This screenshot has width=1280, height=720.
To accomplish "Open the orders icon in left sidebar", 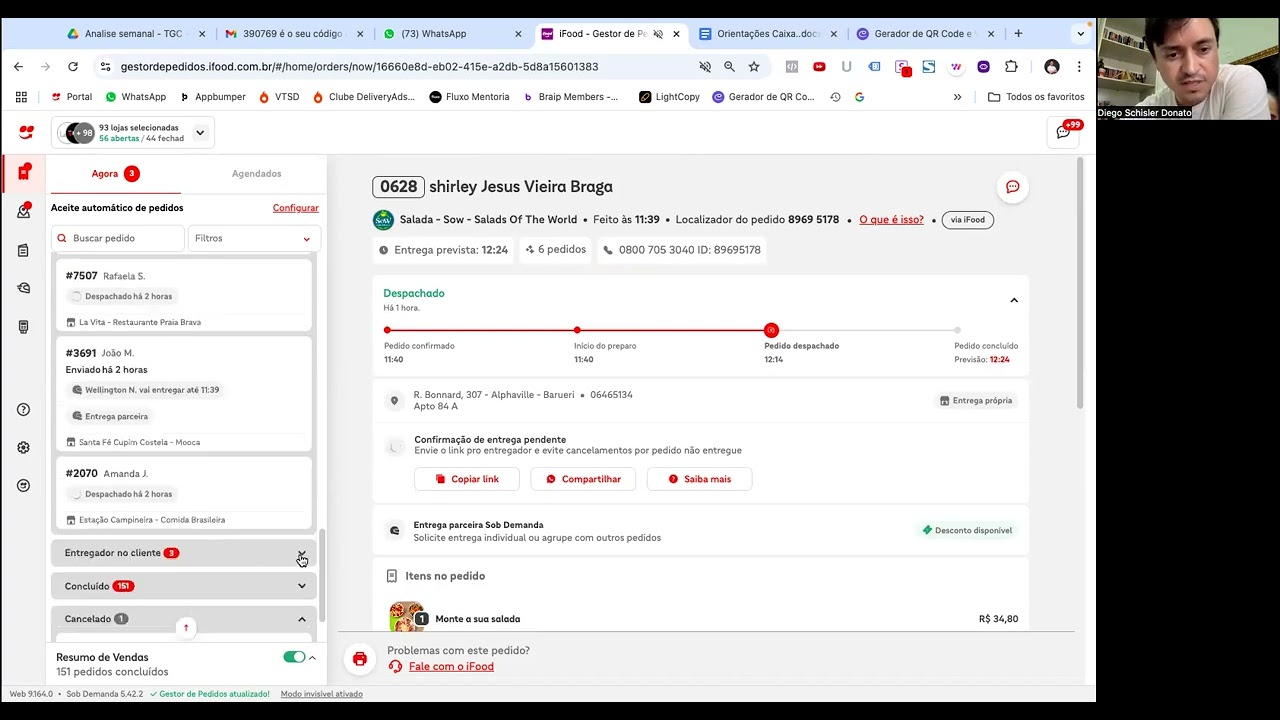I will pos(24,173).
